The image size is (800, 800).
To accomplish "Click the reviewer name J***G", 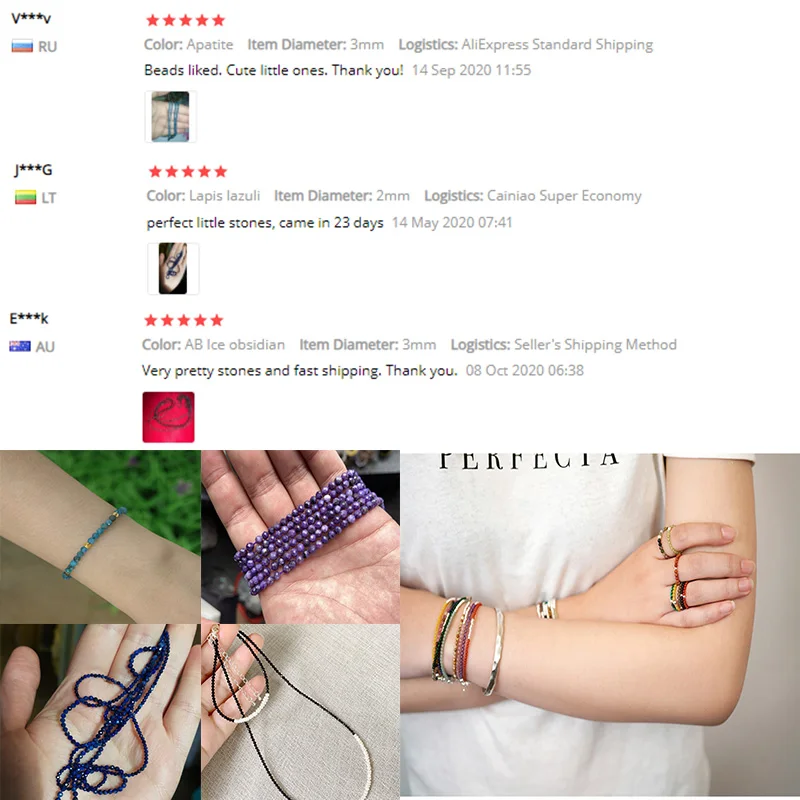I will coord(33,169).
